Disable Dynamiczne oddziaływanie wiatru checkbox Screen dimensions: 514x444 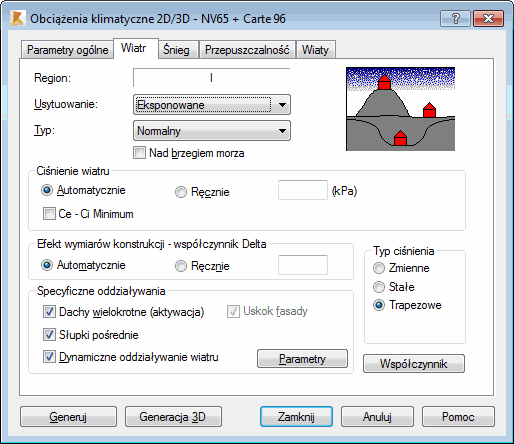pos(49,357)
